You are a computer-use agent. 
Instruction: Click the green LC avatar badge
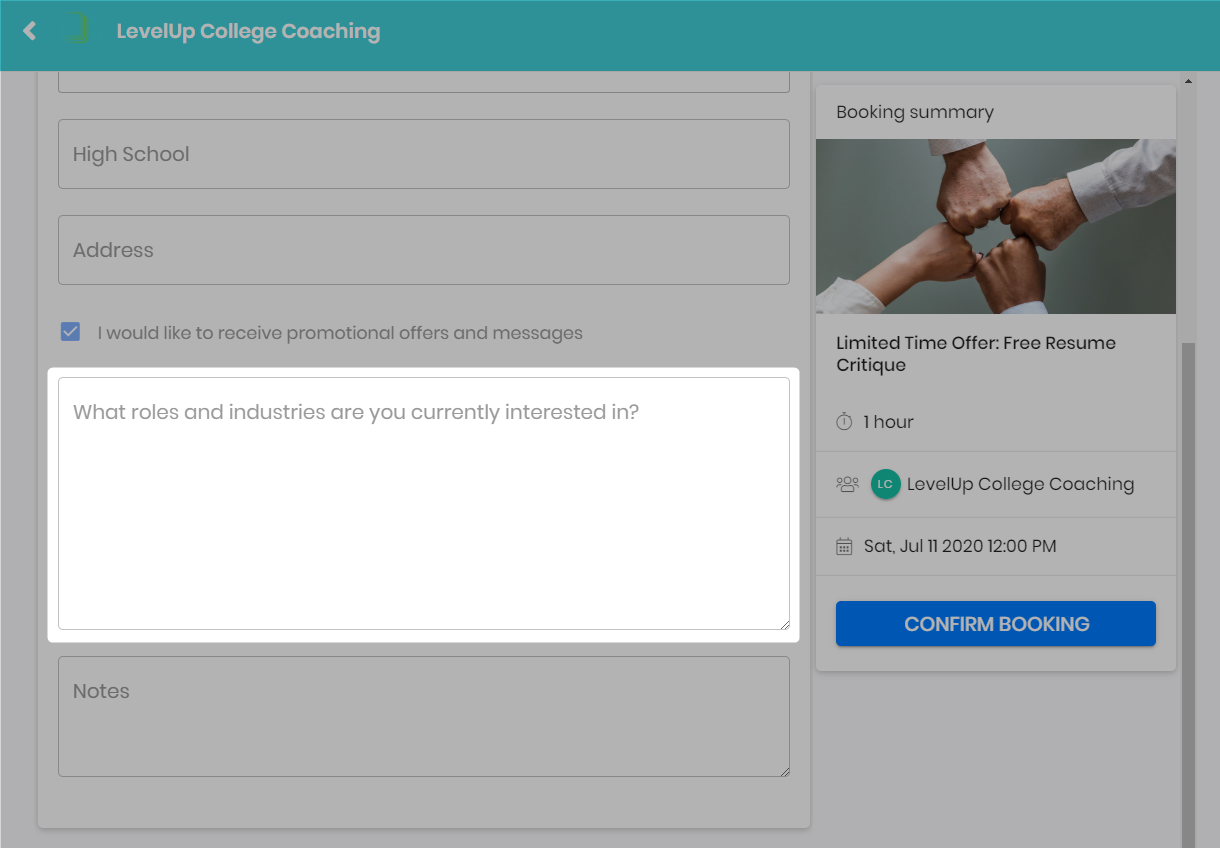click(885, 484)
